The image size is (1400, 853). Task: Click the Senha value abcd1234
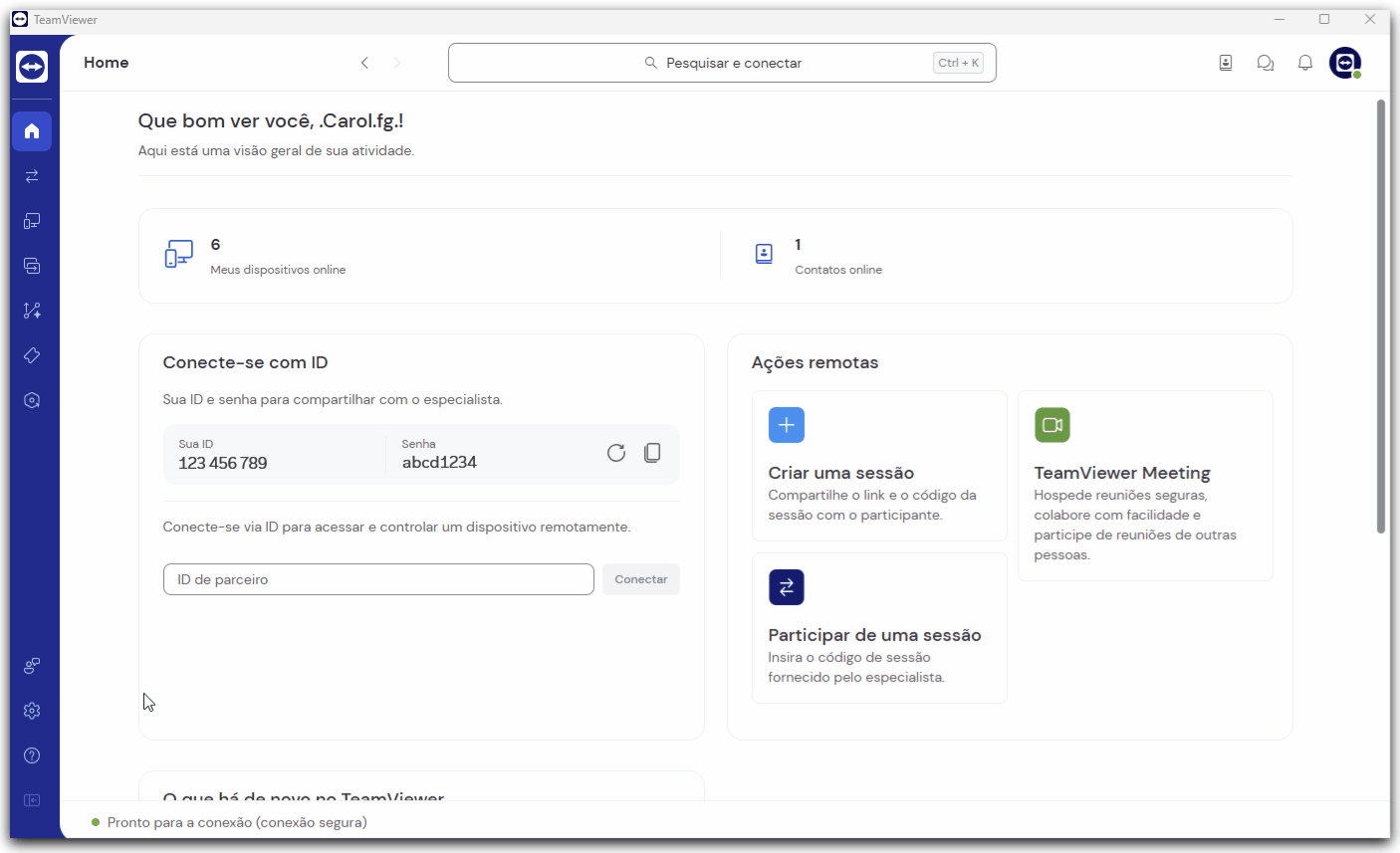coord(439,462)
